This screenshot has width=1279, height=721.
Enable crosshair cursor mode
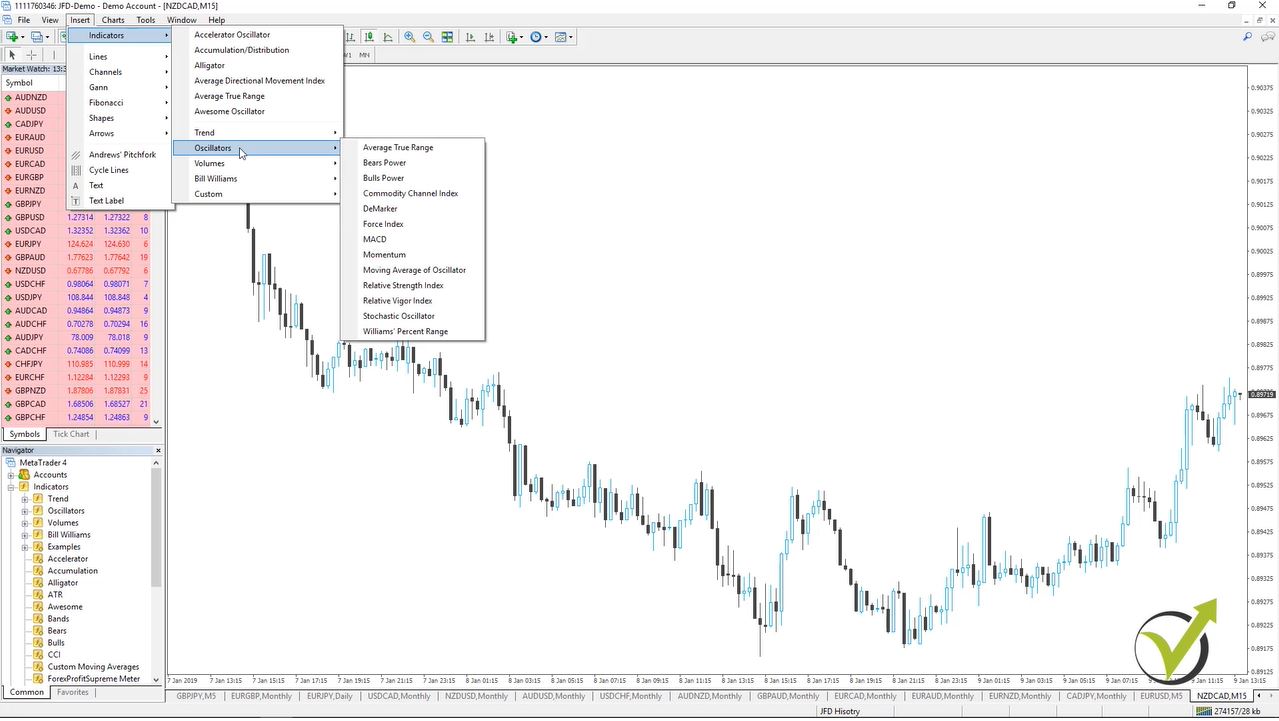point(31,55)
